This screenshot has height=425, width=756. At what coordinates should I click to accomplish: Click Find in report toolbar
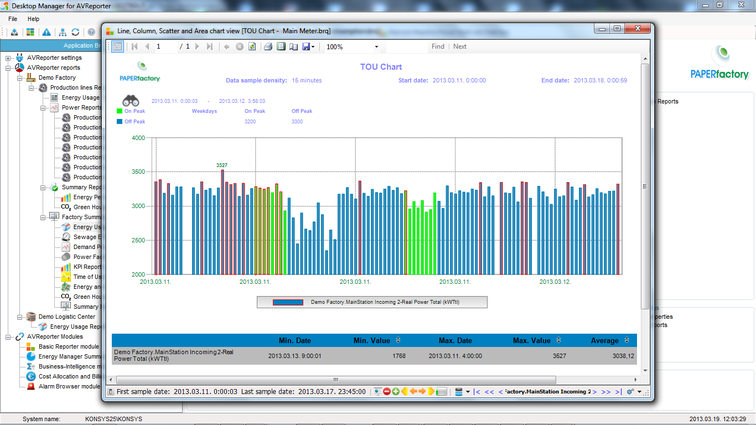tap(438, 47)
